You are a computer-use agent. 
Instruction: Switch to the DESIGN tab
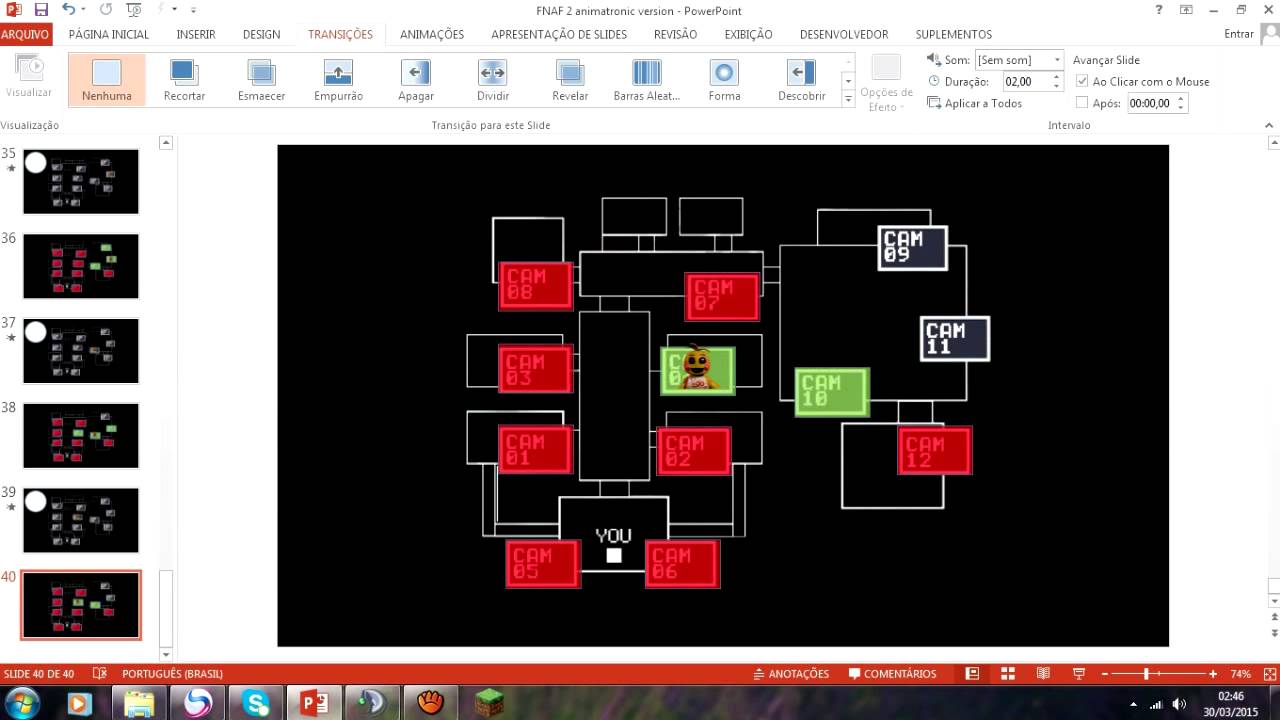[x=261, y=34]
